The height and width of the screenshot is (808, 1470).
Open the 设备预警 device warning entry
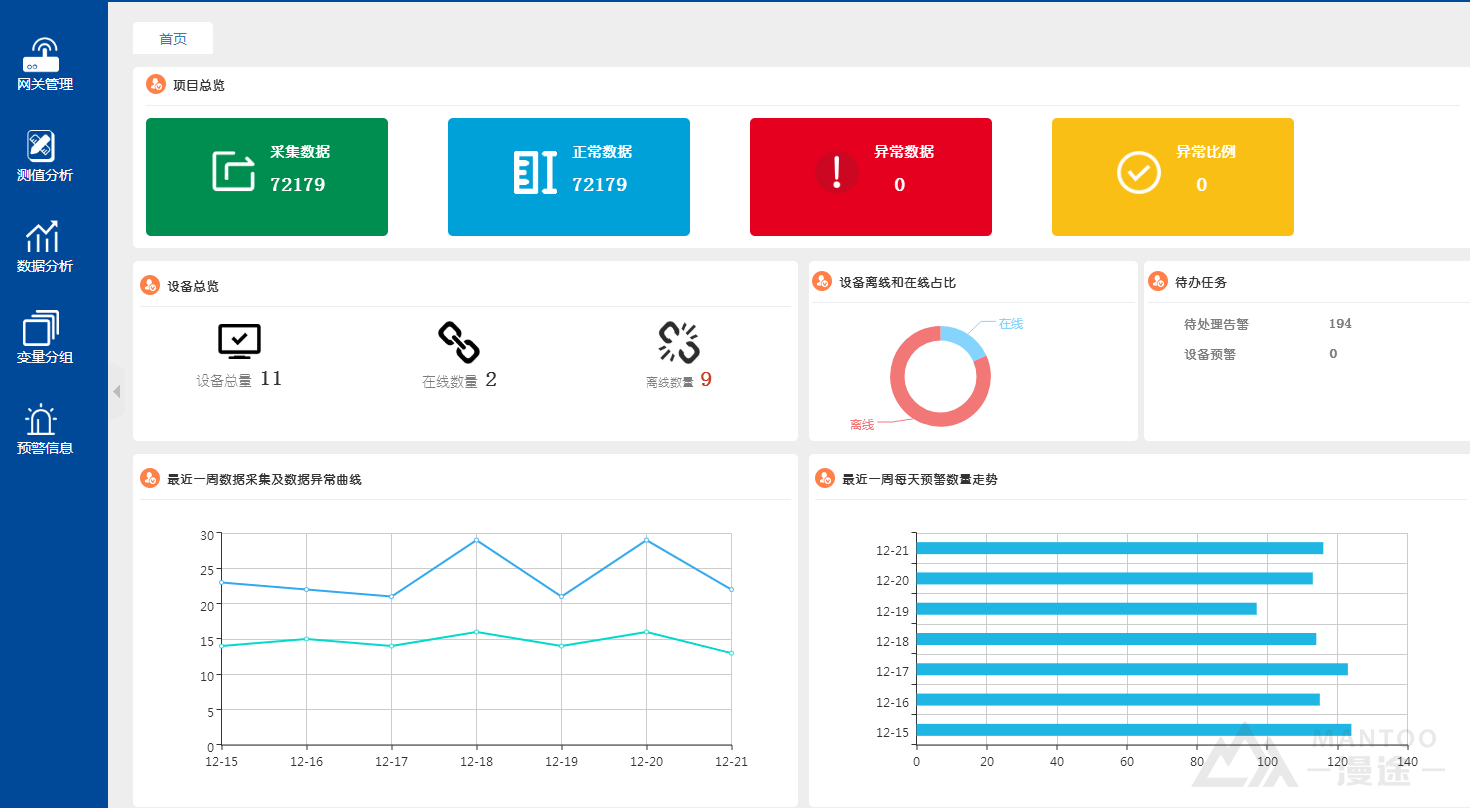tap(1210, 354)
